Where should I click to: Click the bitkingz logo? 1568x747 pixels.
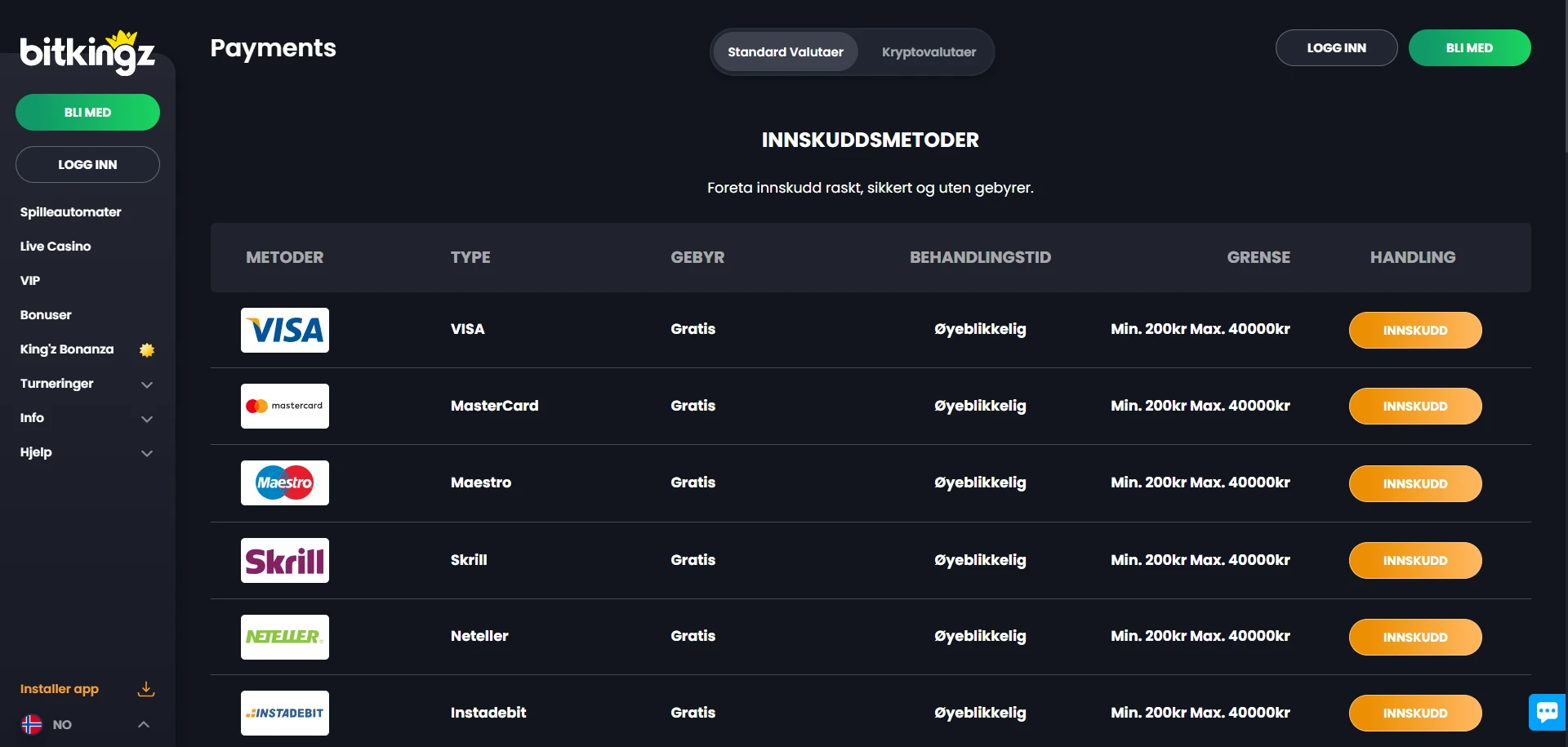(x=87, y=53)
